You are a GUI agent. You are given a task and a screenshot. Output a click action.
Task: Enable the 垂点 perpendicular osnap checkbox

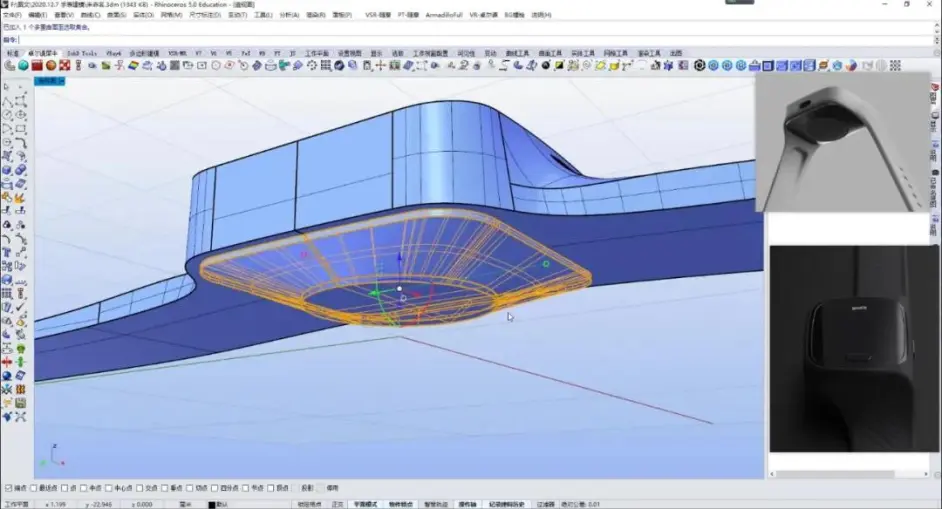164,488
